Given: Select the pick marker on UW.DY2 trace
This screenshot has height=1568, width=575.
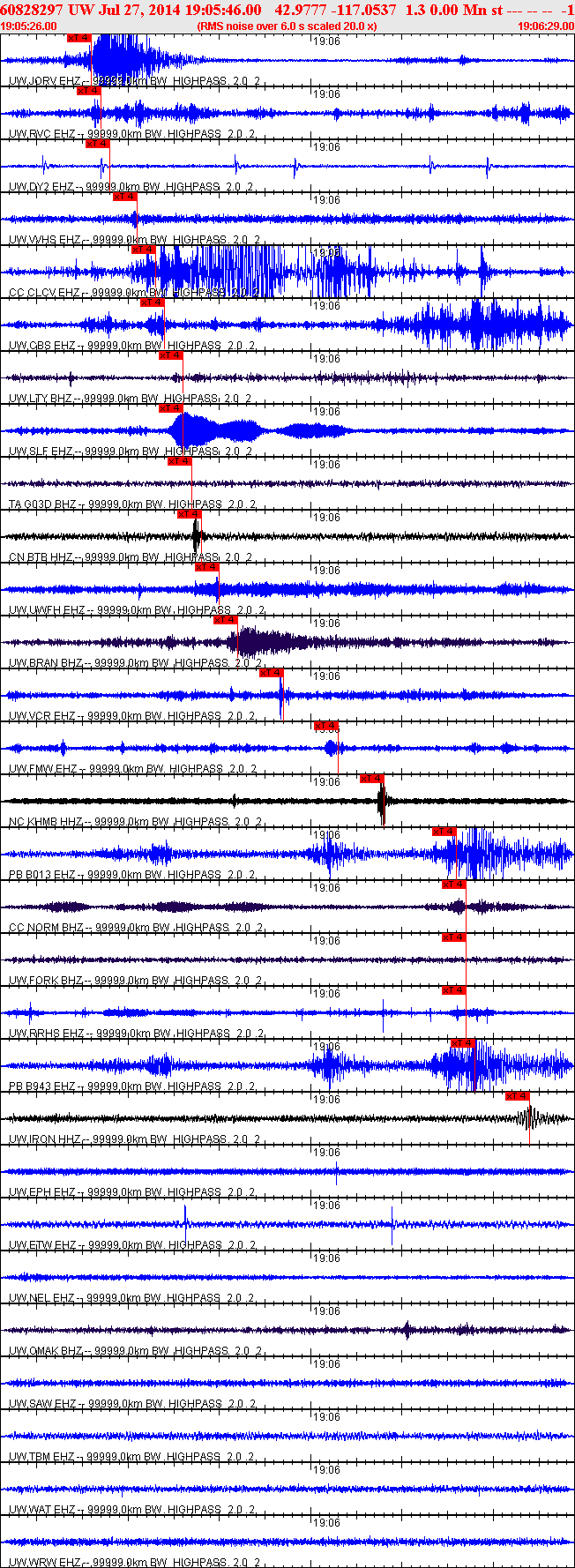Looking at the screenshot, I should pyautogui.click(x=97, y=144).
